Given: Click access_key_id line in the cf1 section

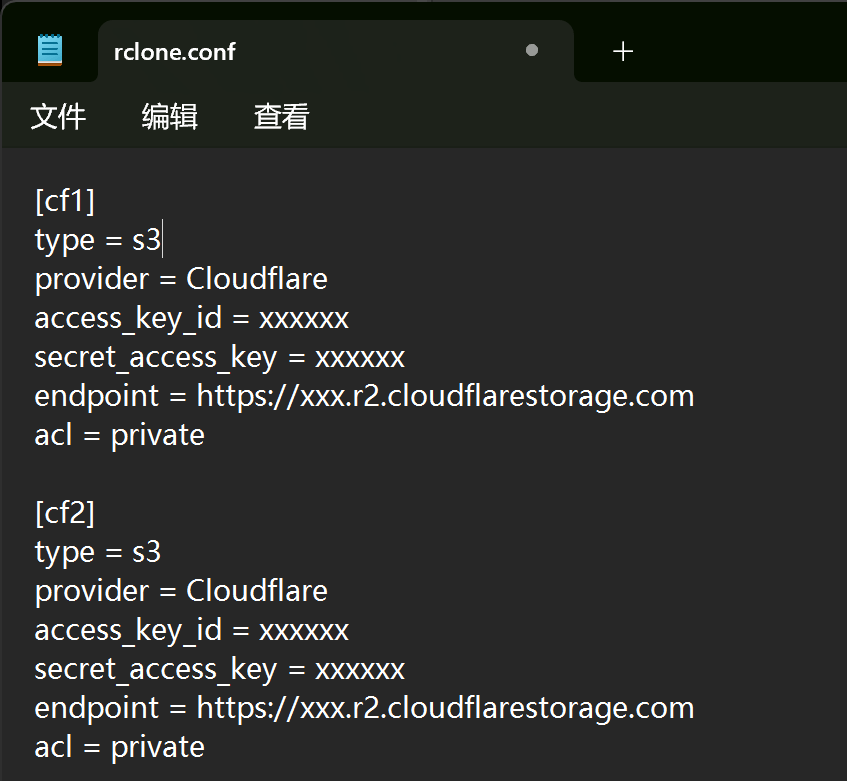Looking at the screenshot, I should 191,318.
